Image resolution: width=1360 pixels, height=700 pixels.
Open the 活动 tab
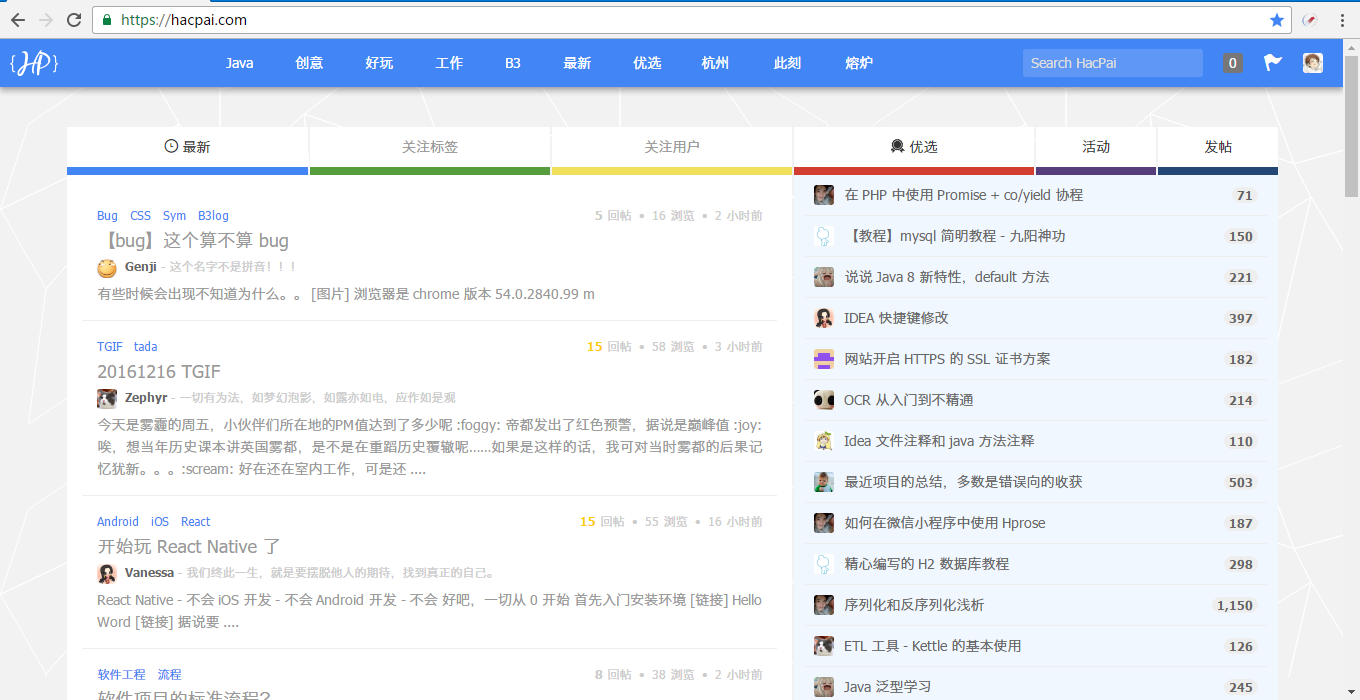pyautogui.click(x=1096, y=147)
